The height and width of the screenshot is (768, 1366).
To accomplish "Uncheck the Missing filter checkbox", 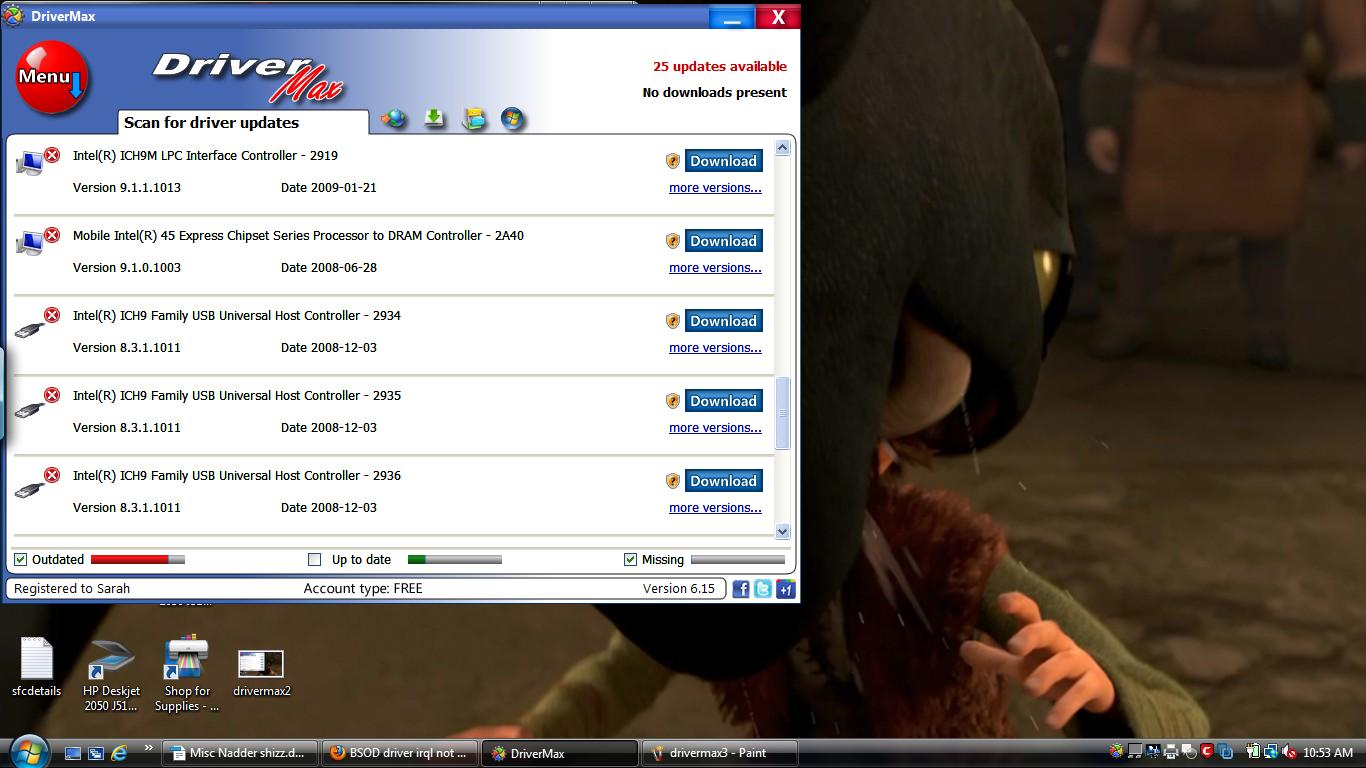I will click(630, 559).
